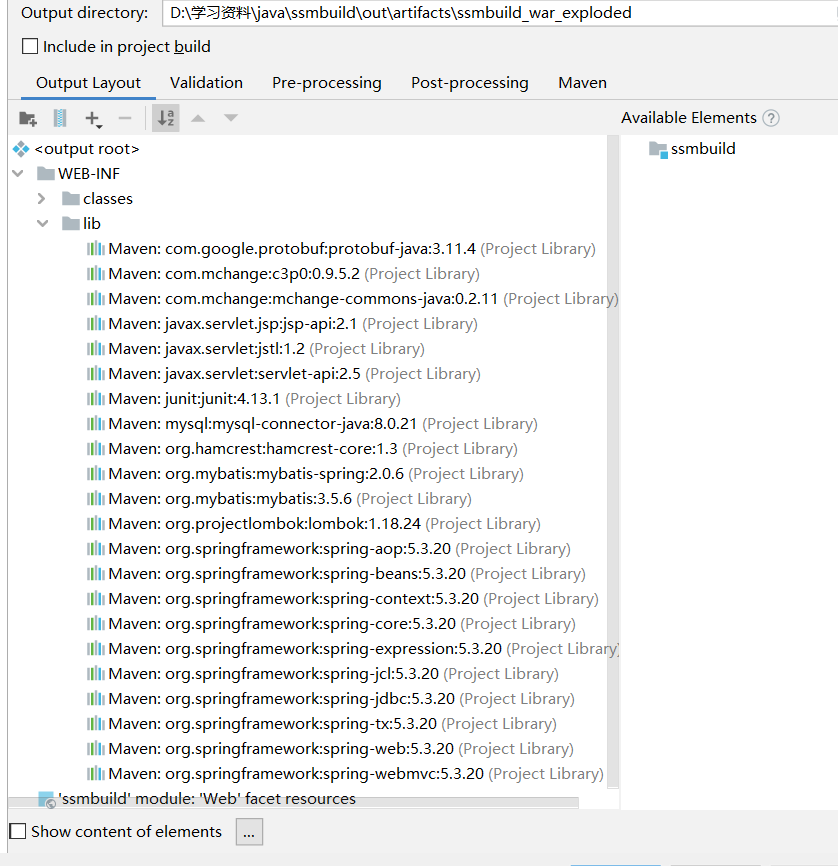838x866 pixels.
Task: Select the c3p0:0.9.5.2 library entry
Action: (283, 273)
